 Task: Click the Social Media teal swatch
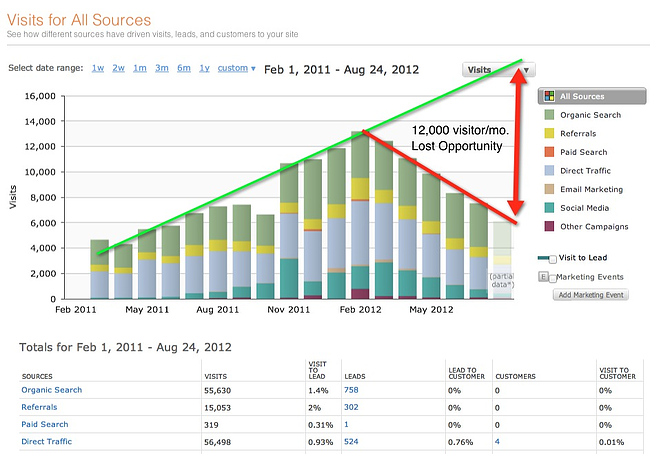[x=549, y=208]
